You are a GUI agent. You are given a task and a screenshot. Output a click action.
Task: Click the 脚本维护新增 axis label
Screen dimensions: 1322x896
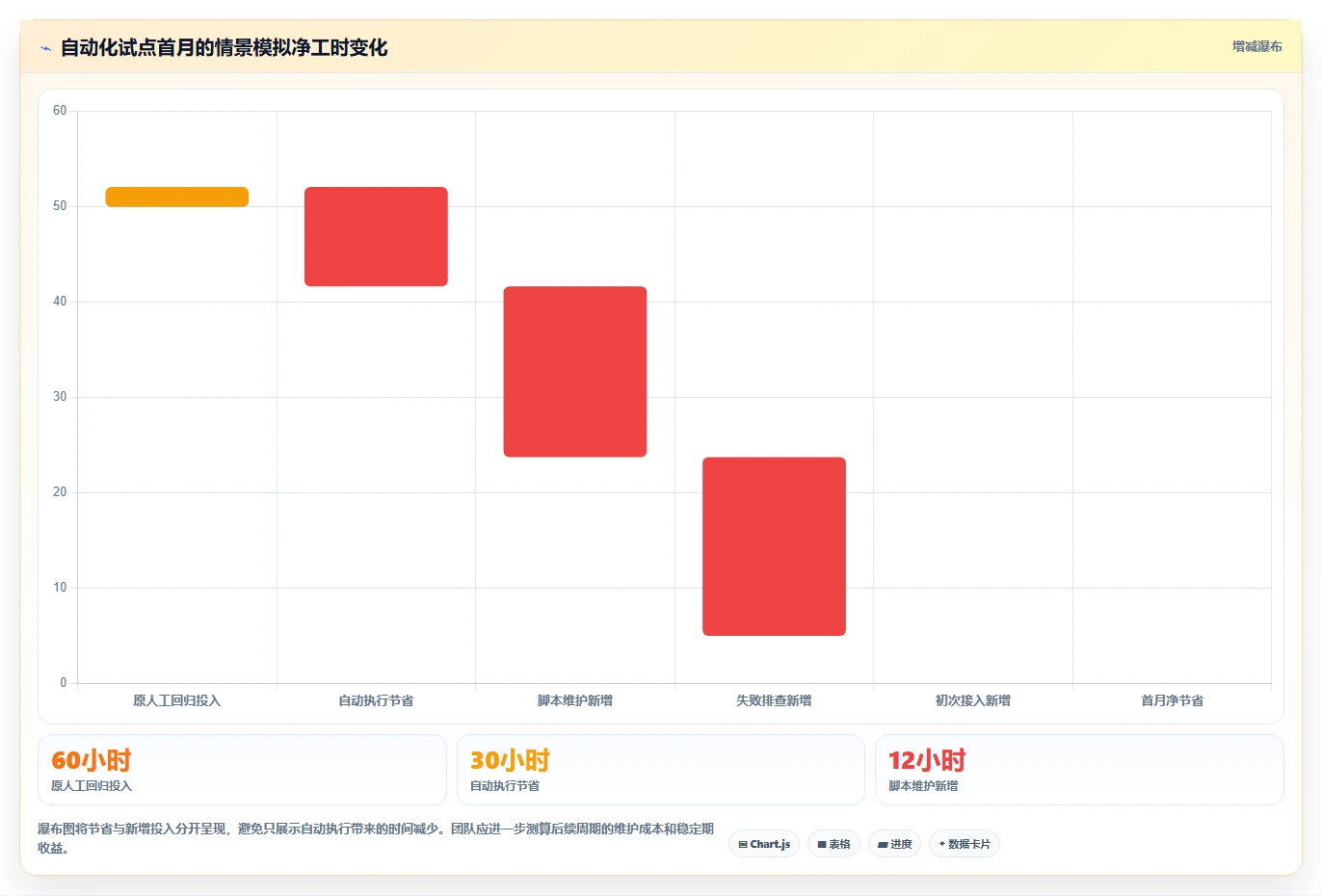tap(575, 700)
